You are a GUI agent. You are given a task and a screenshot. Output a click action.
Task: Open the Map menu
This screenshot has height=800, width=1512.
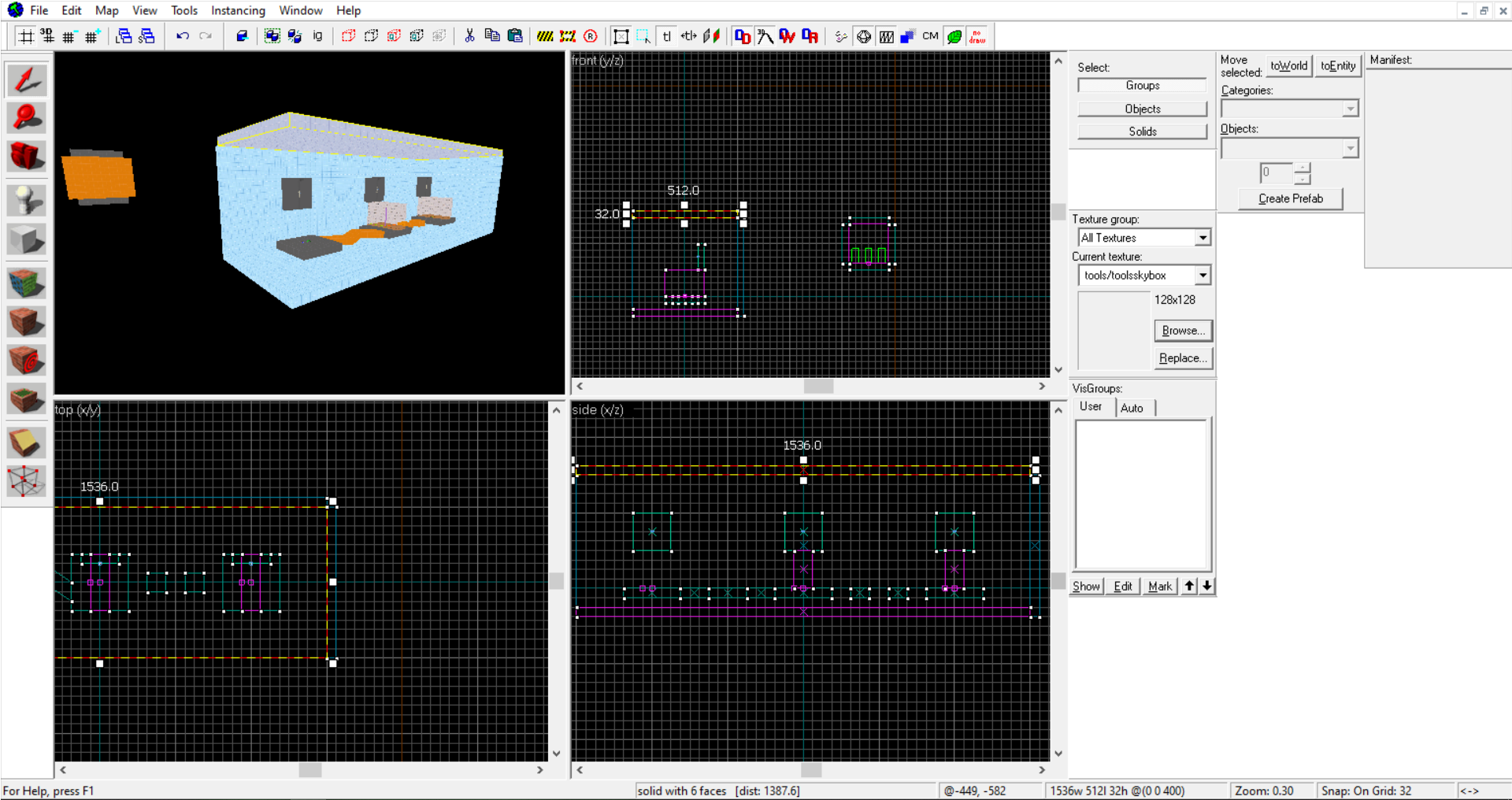[107, 10]
